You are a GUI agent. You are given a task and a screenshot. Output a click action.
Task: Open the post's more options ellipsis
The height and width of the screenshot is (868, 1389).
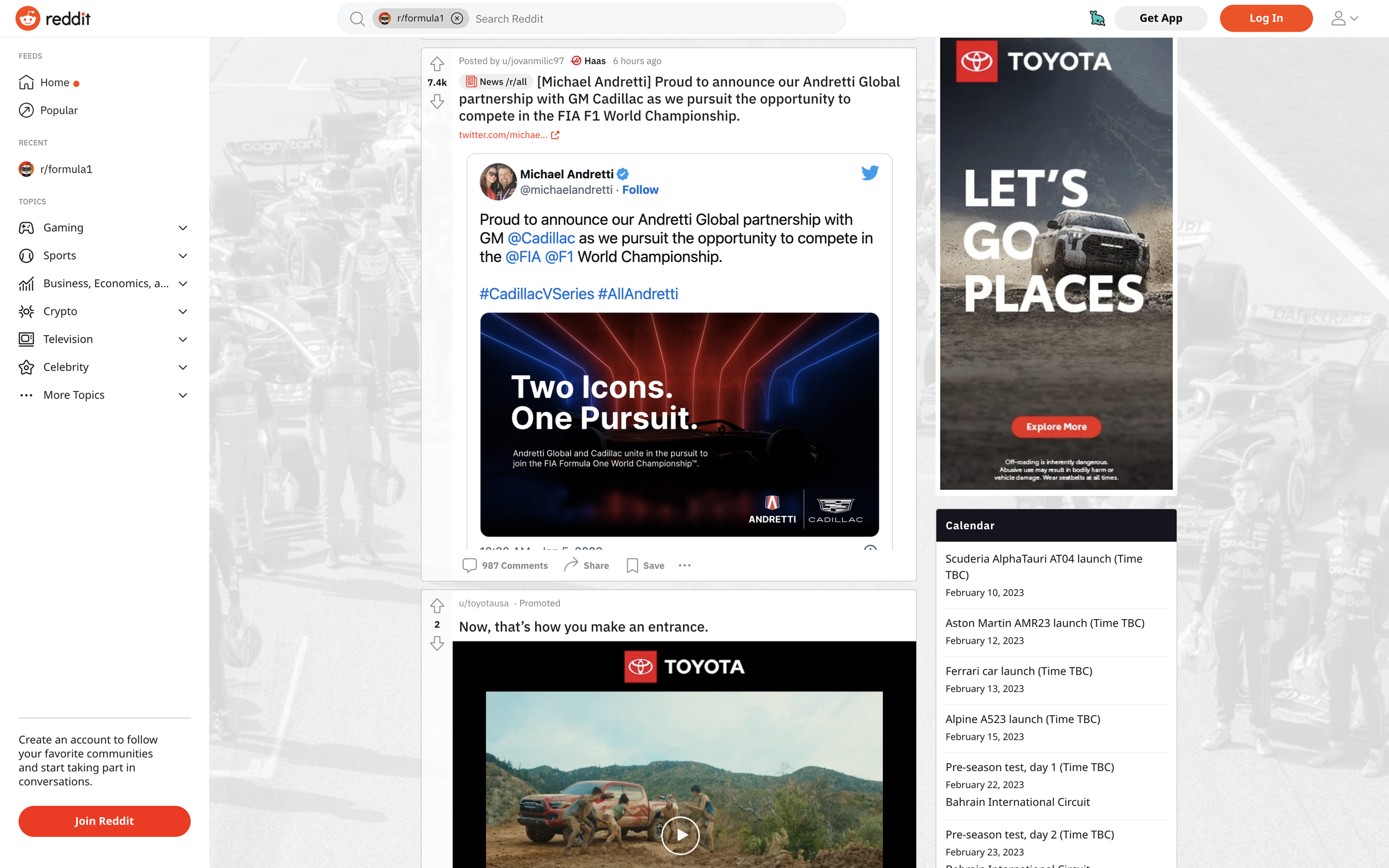coord(684,565)
